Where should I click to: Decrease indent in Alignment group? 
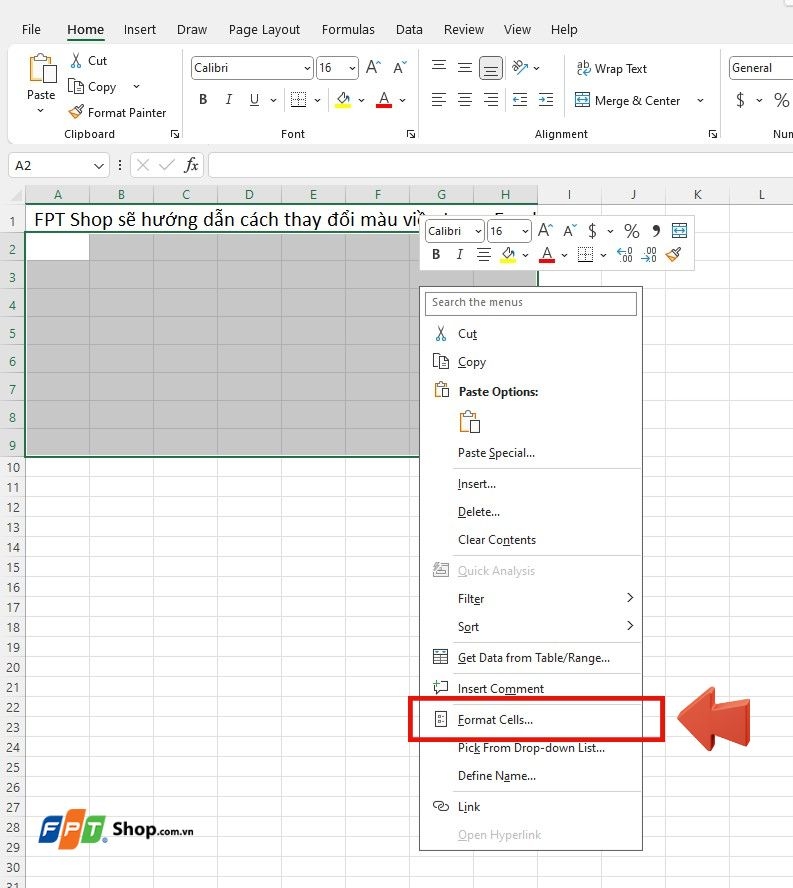(519, 100)
